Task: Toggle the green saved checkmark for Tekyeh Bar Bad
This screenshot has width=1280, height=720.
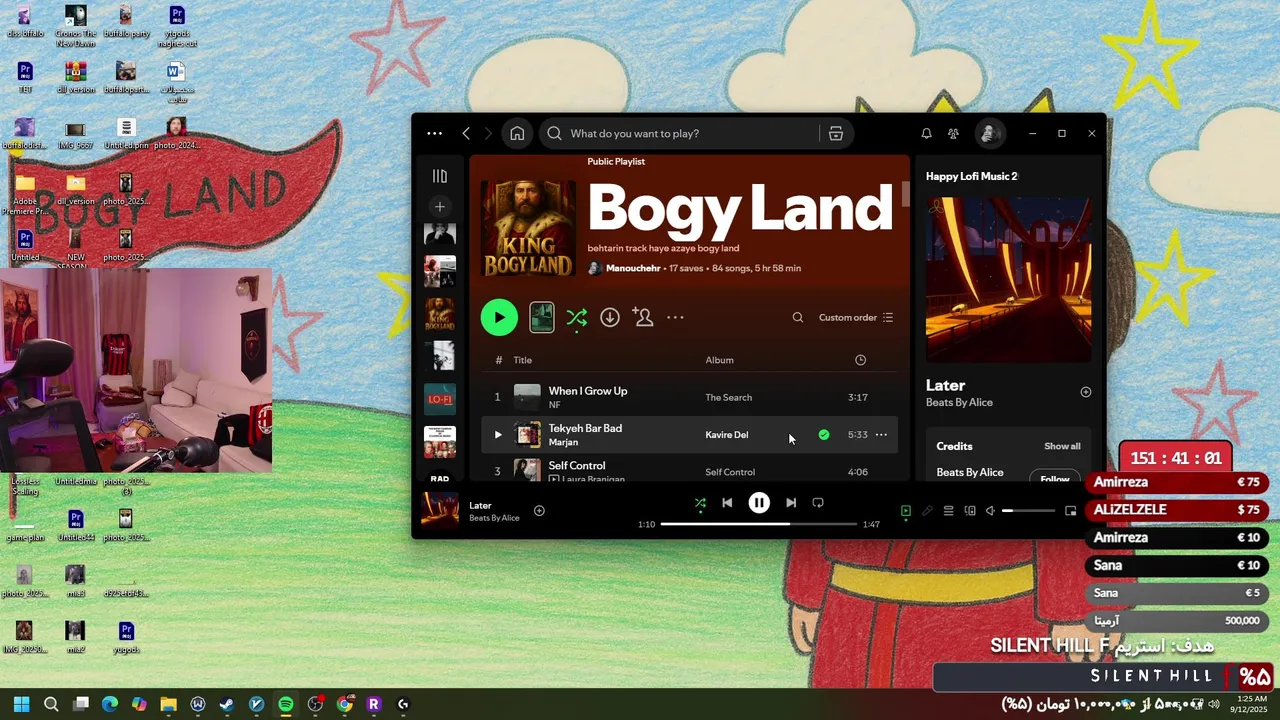Action: (824, 435)
